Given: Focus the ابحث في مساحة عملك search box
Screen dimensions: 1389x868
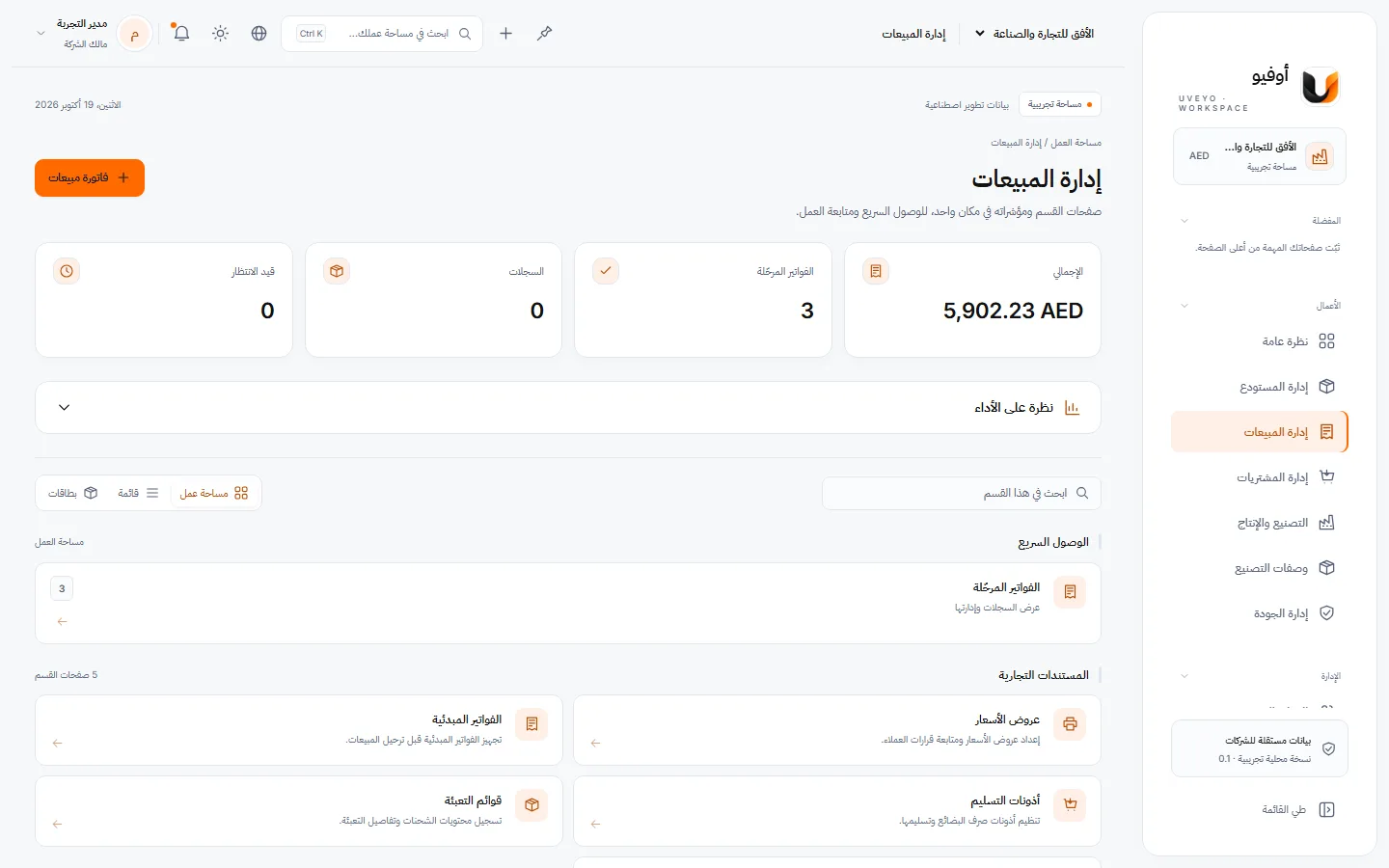Looking at the screenshot, I should tap(383, 34).
